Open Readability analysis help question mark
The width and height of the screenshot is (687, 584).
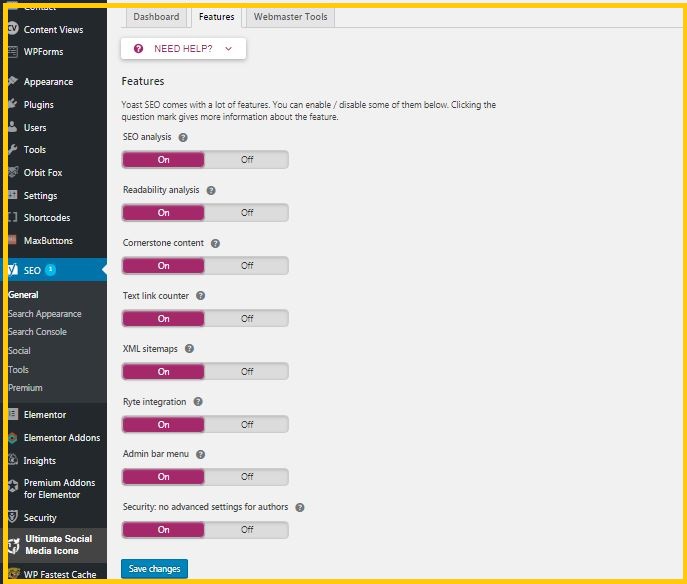(x=211, y=191)
